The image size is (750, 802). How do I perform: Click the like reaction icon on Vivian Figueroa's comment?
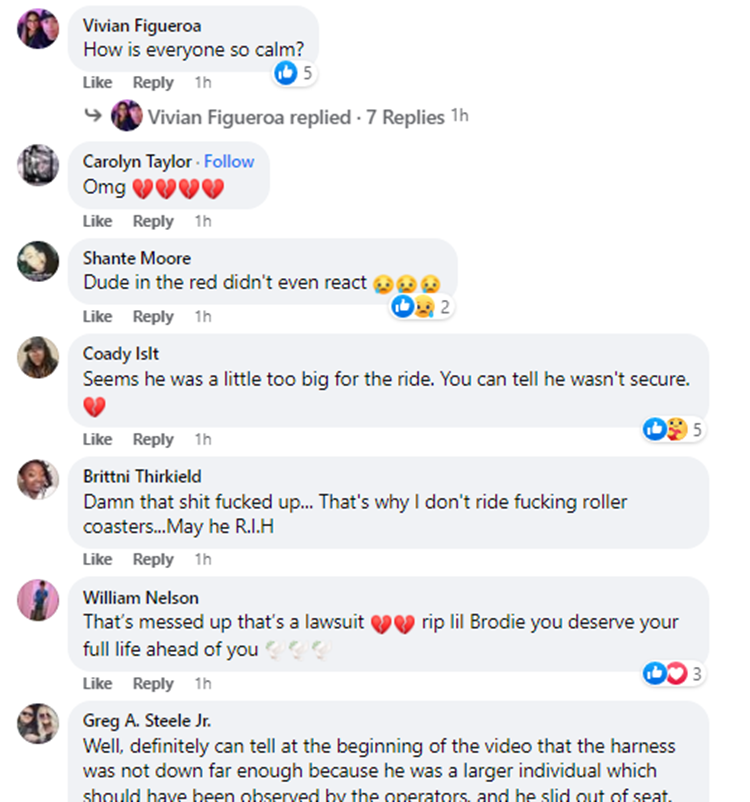coord(286,72)
